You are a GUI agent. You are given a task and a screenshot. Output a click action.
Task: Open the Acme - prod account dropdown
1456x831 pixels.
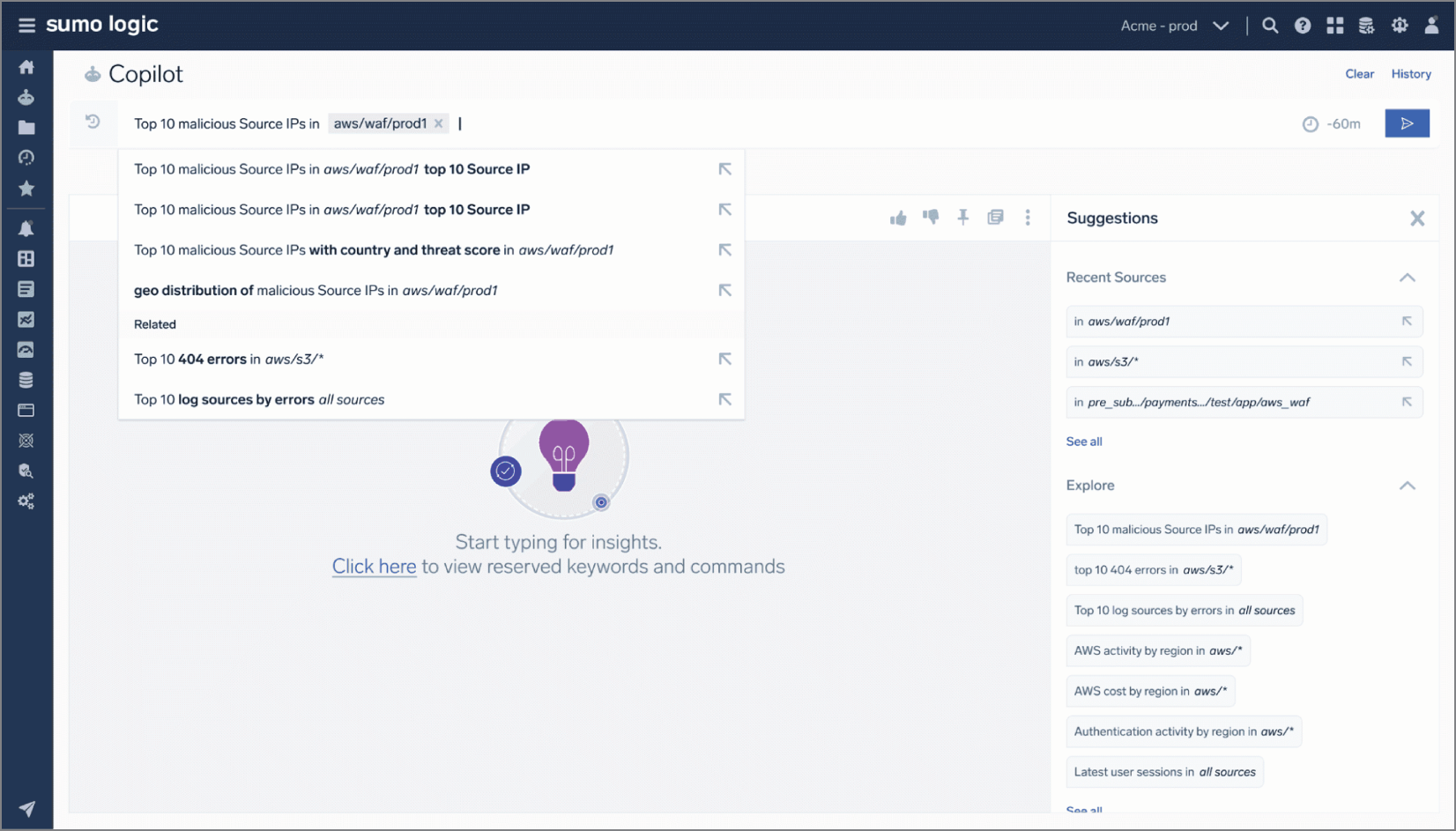point(1175,25)
